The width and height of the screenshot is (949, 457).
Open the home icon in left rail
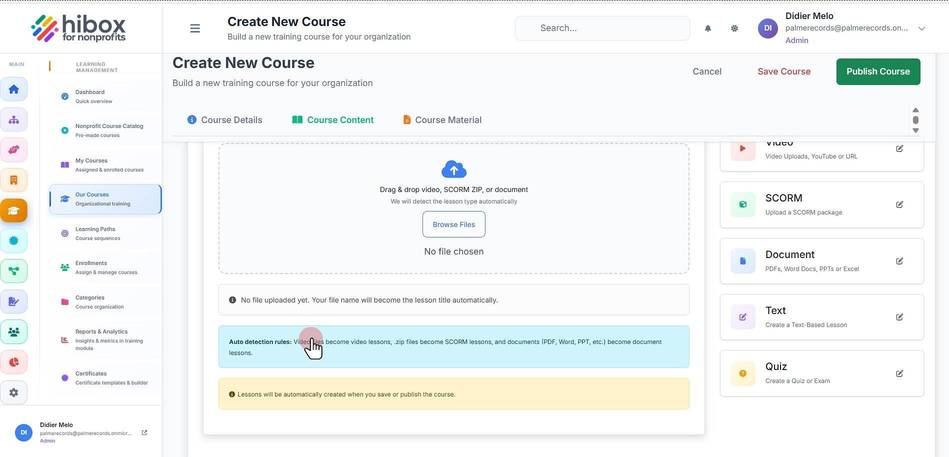14,90
